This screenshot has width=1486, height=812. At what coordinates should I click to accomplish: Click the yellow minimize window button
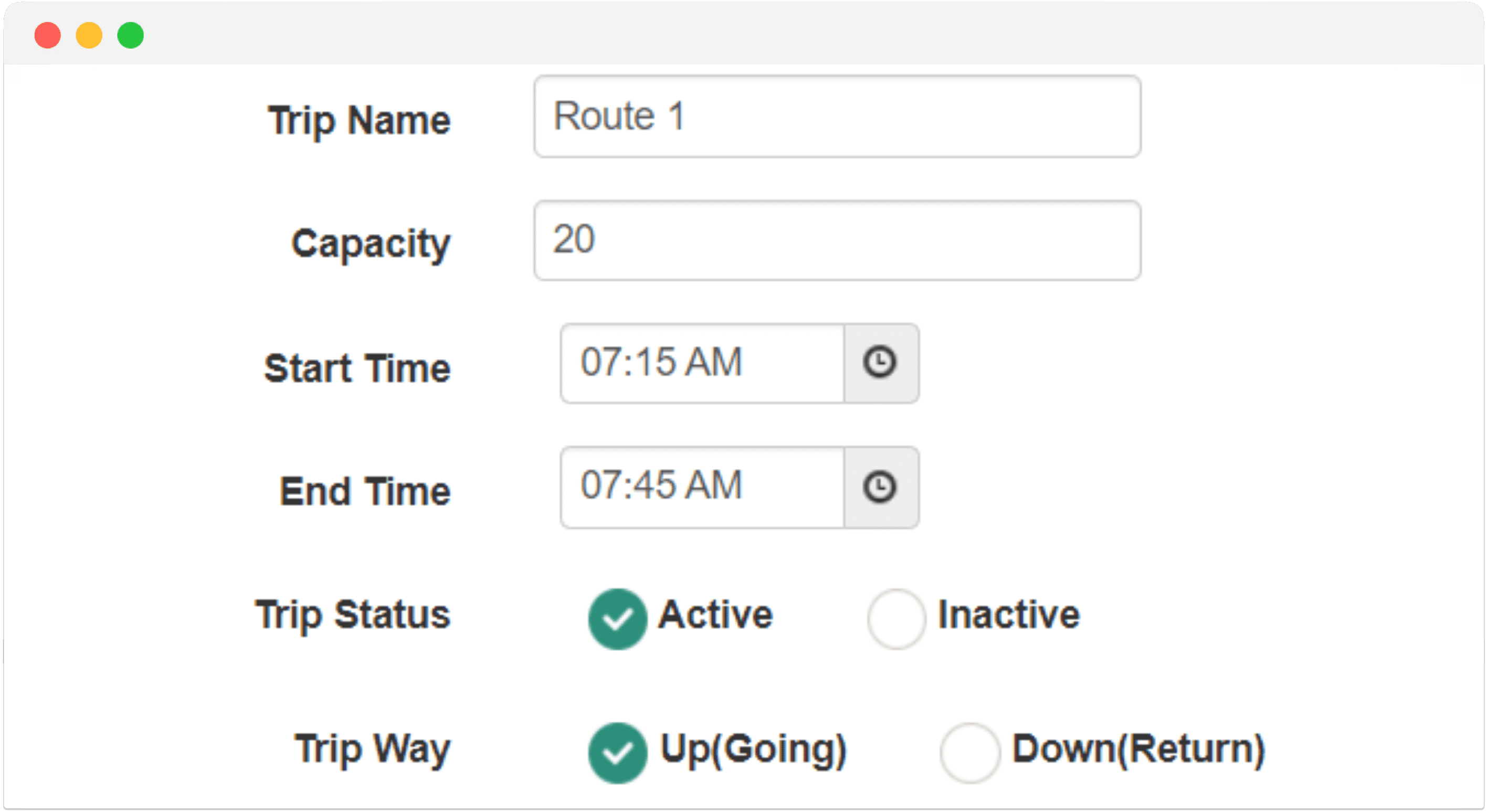89,35
